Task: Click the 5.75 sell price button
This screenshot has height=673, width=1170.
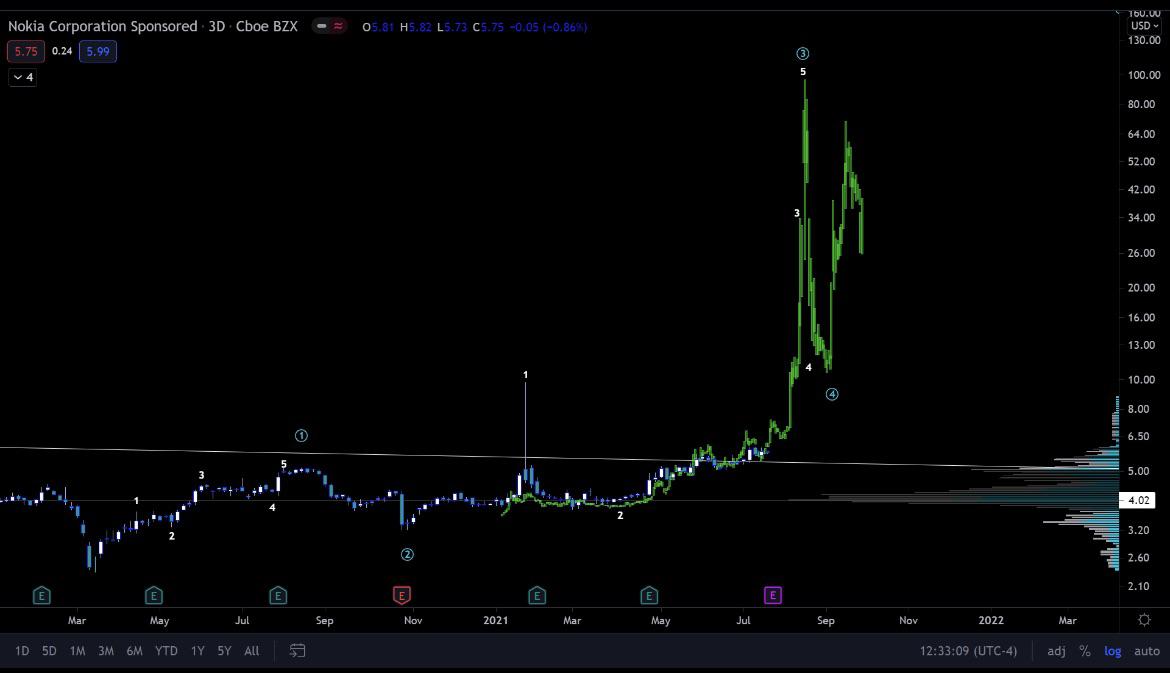Action: (24, 50)
